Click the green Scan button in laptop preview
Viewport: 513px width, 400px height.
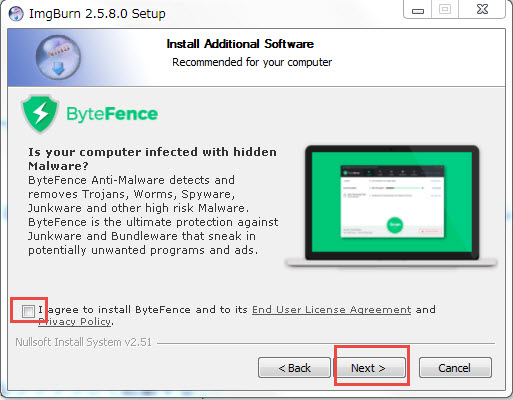[395, 225]
